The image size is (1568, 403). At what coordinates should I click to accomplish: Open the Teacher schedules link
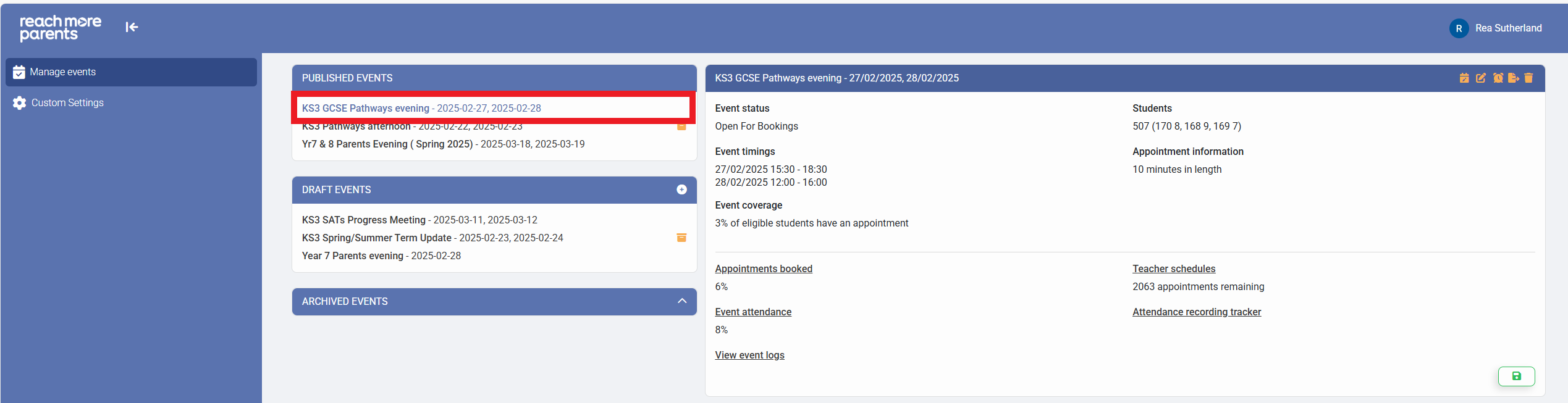click(x=1173, y=268)
